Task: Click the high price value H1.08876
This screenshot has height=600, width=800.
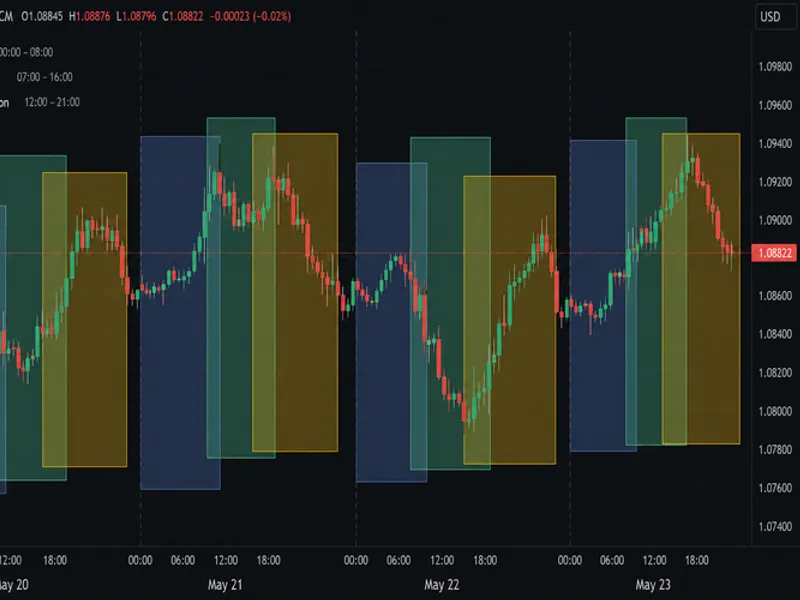Action: point(89,16)
